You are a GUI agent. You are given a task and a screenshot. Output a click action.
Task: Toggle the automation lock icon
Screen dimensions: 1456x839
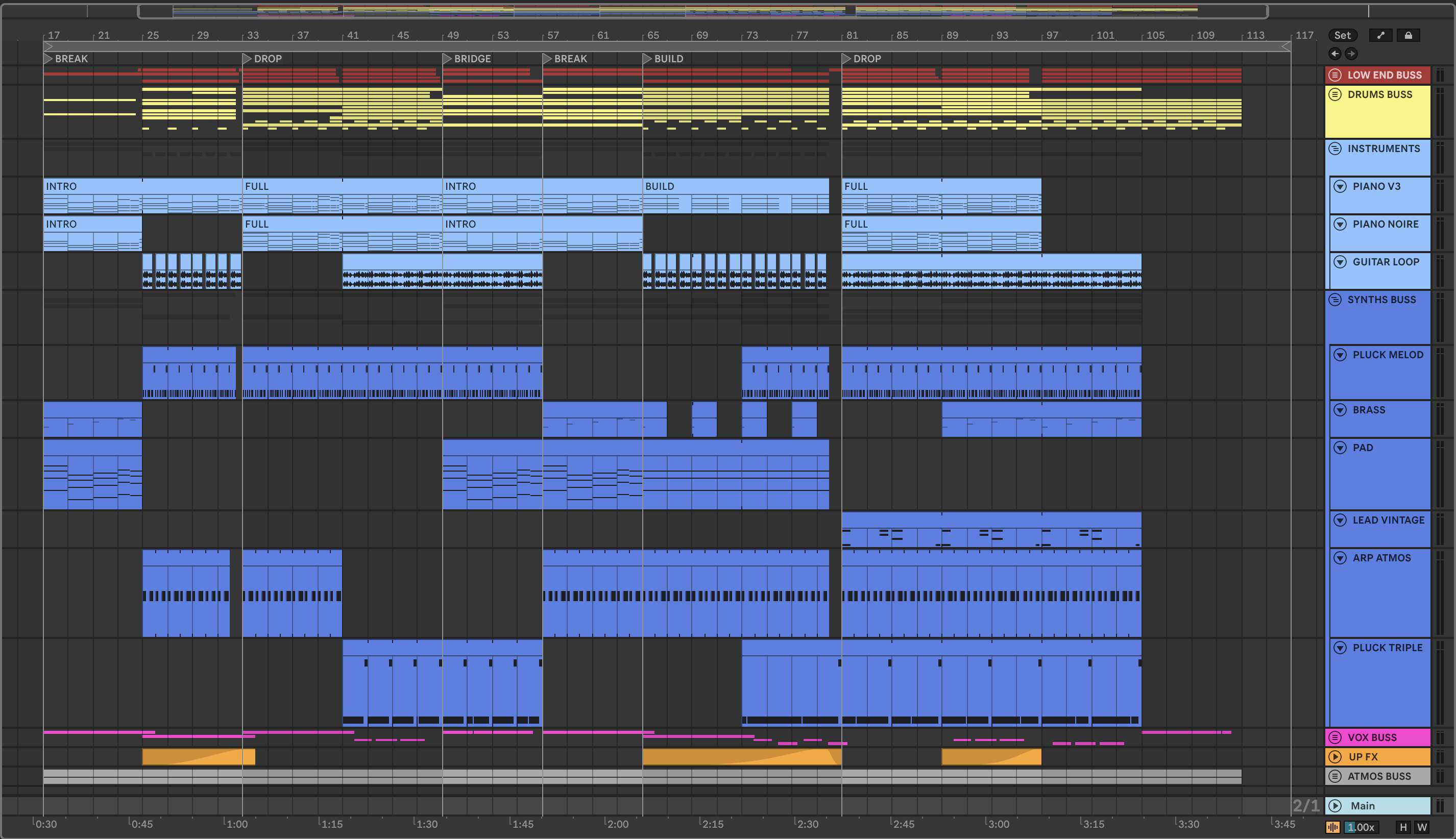click(x=1408, y=35)
